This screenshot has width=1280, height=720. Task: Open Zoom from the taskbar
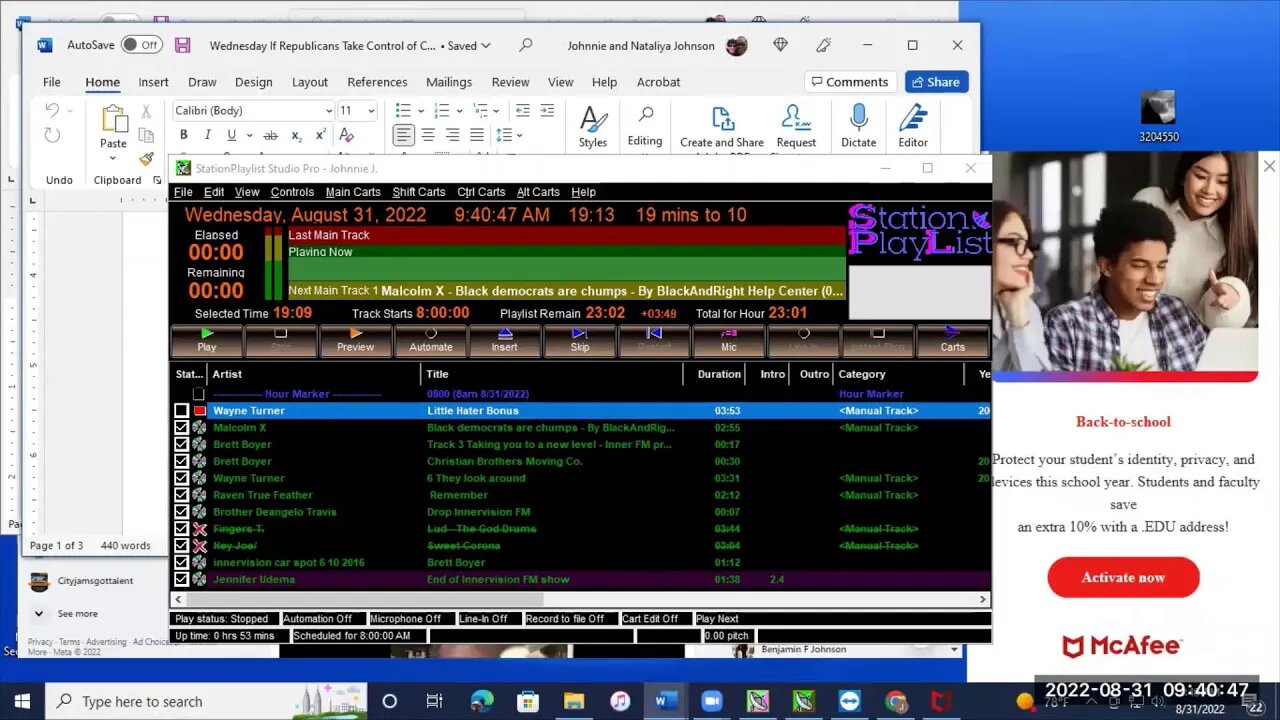point(711,701)
